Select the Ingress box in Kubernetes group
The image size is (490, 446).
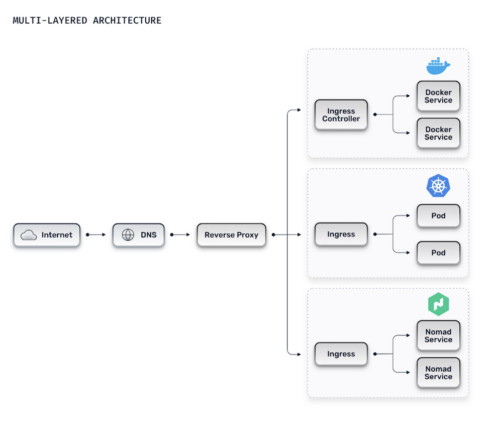tap(341, 234)
